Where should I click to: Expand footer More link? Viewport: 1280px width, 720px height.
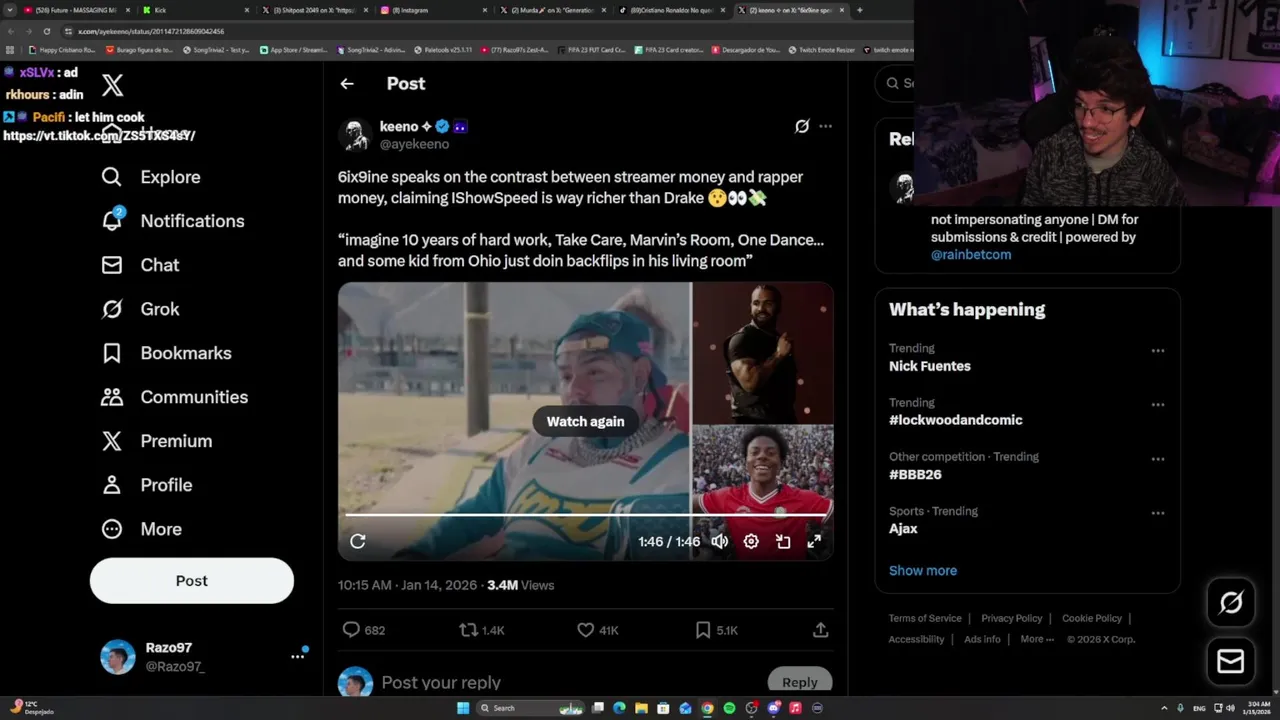[1037, 639]
